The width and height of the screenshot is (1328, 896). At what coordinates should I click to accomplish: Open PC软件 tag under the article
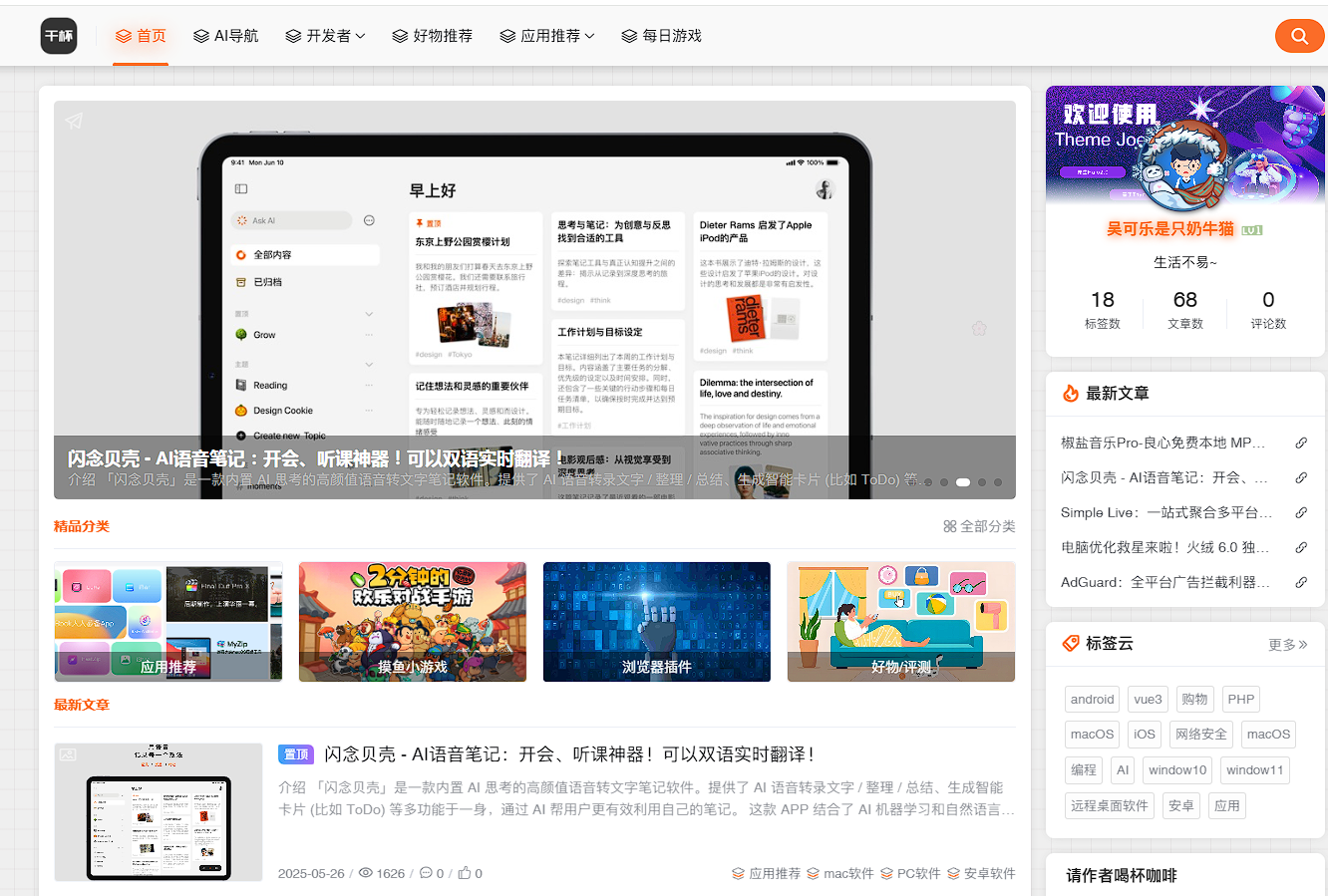910,873
